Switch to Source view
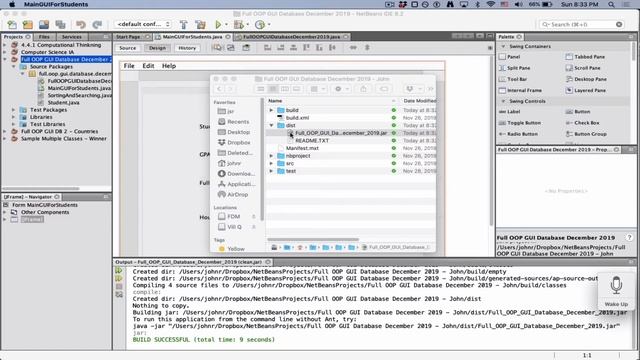Image resolution: width=640 pixels, height=360 pixels. pyautogui.click(x=128, y=48)
